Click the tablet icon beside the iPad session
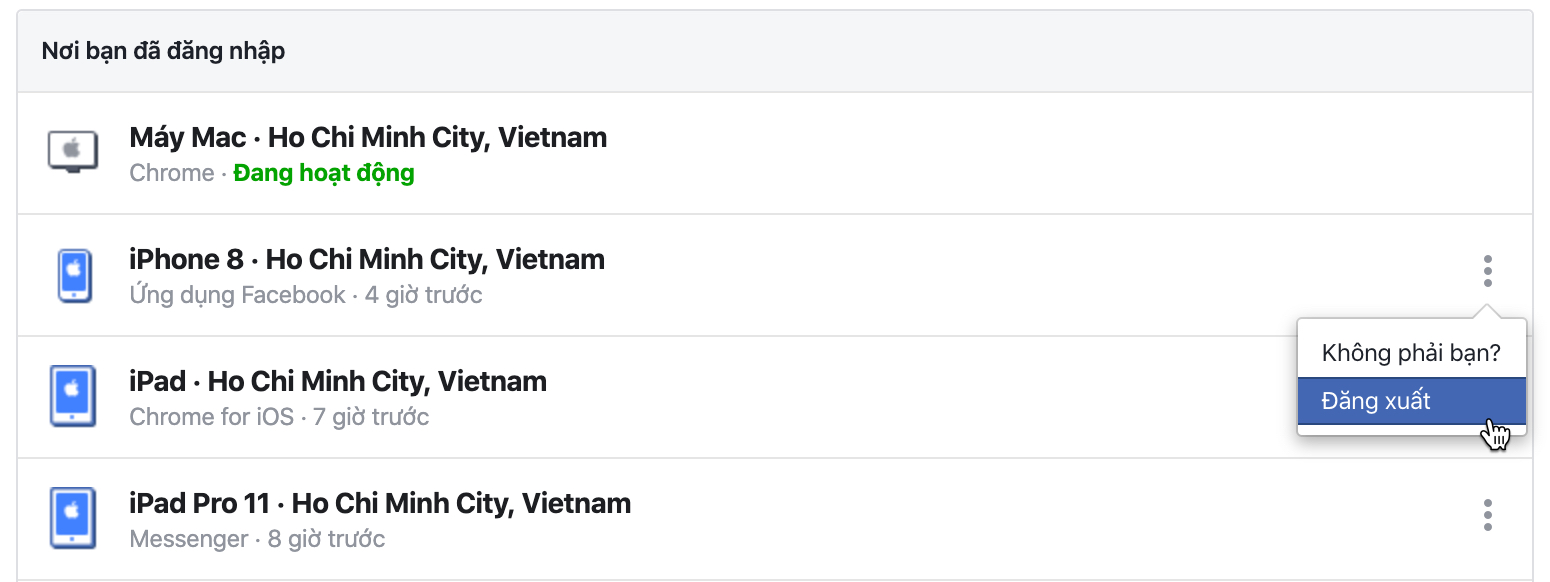This screenshot has height=582, width=1550. 73,397
